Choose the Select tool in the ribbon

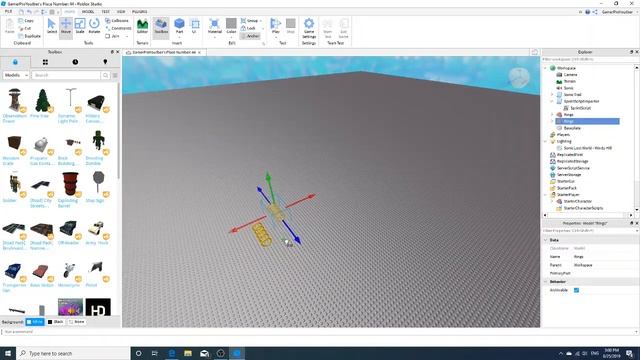[52, 26]
